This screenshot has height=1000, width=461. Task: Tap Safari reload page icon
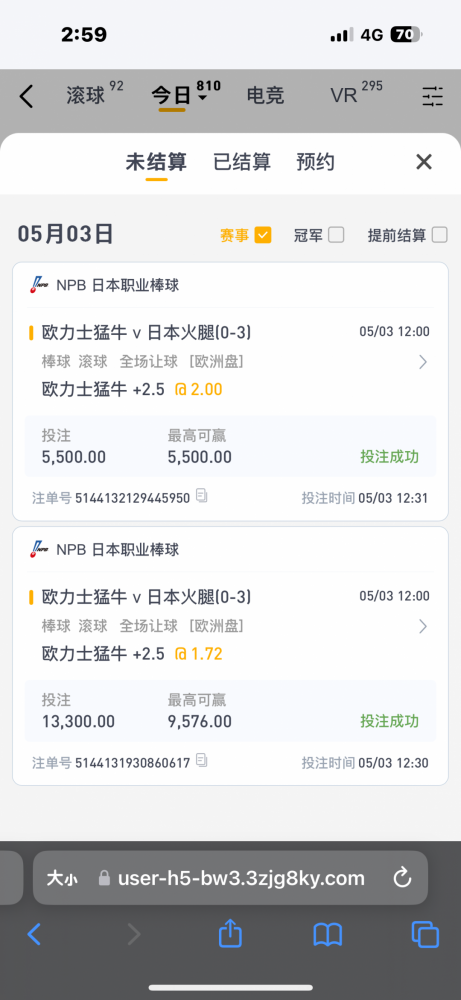point(402,878)
